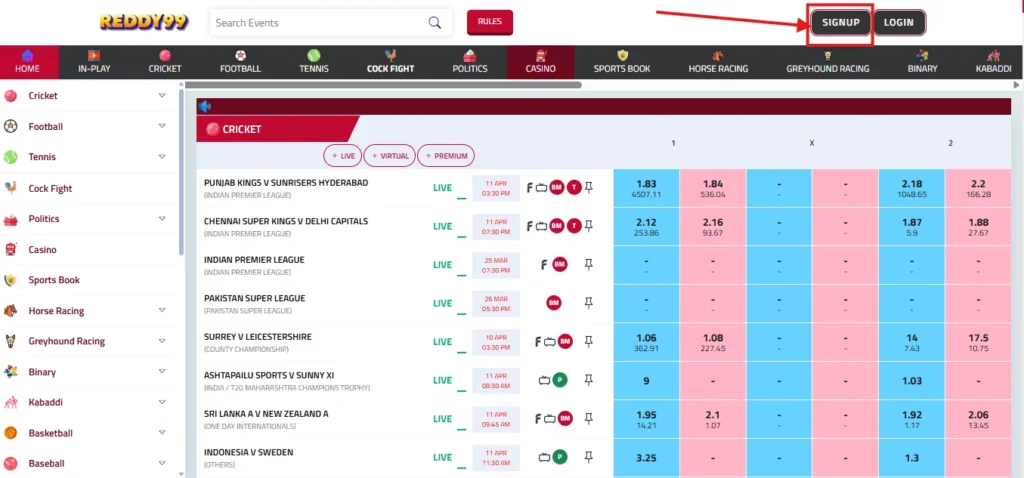
Task: Click the speaker announcement icon
Action: [205, 106]
